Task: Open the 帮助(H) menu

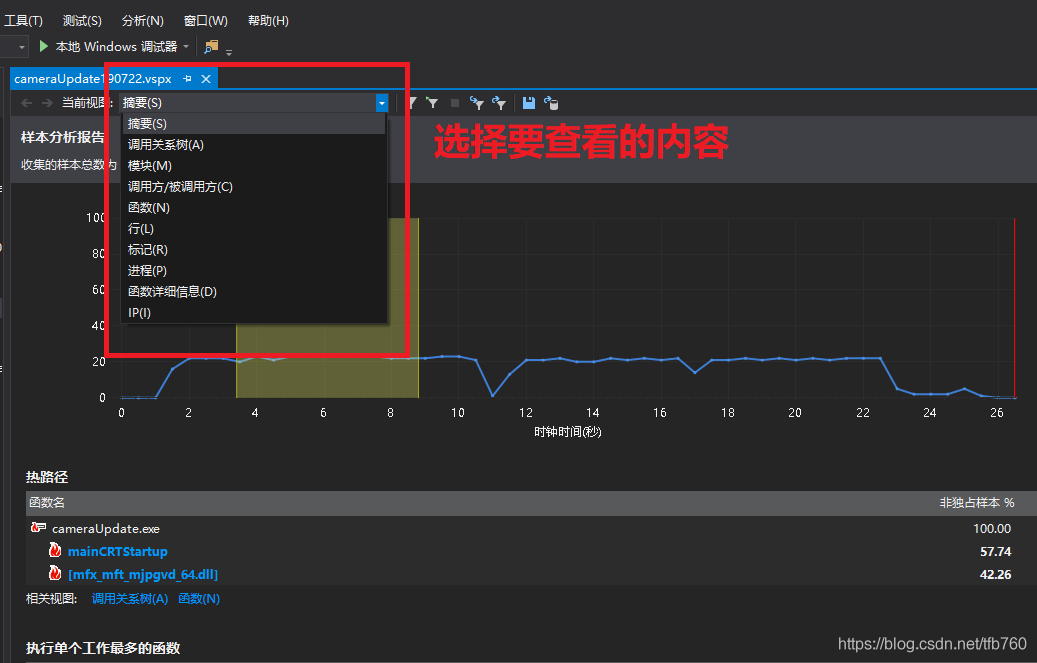Action: coord(268,21)
